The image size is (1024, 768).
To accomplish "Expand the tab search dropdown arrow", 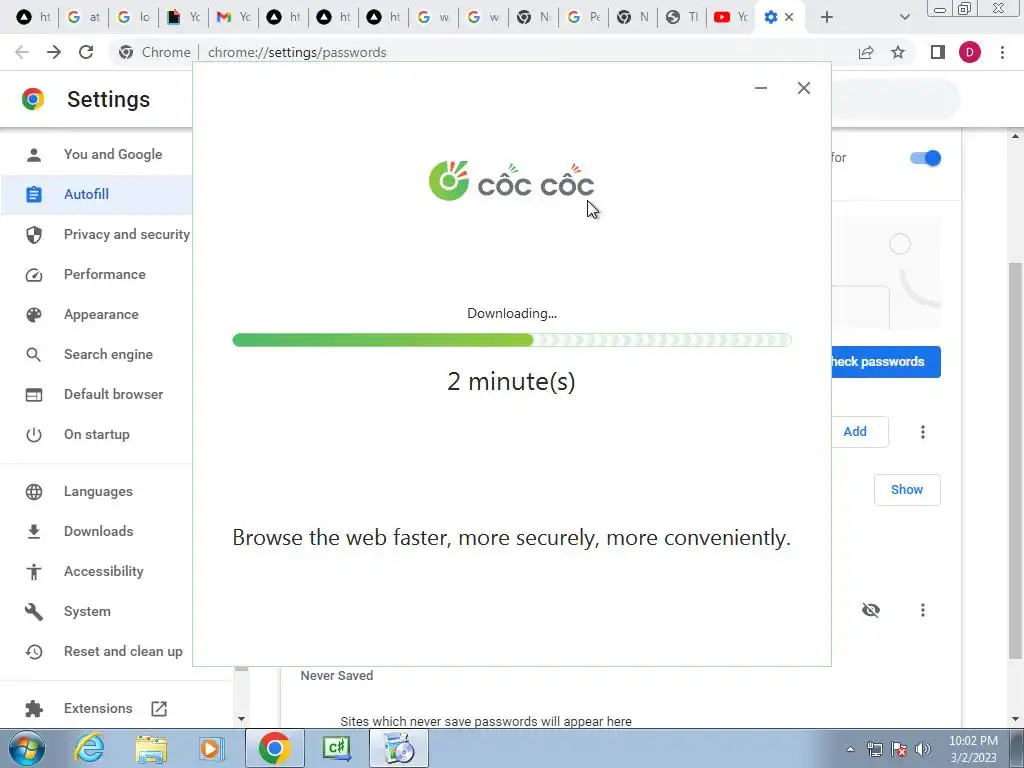I will 904,17.
